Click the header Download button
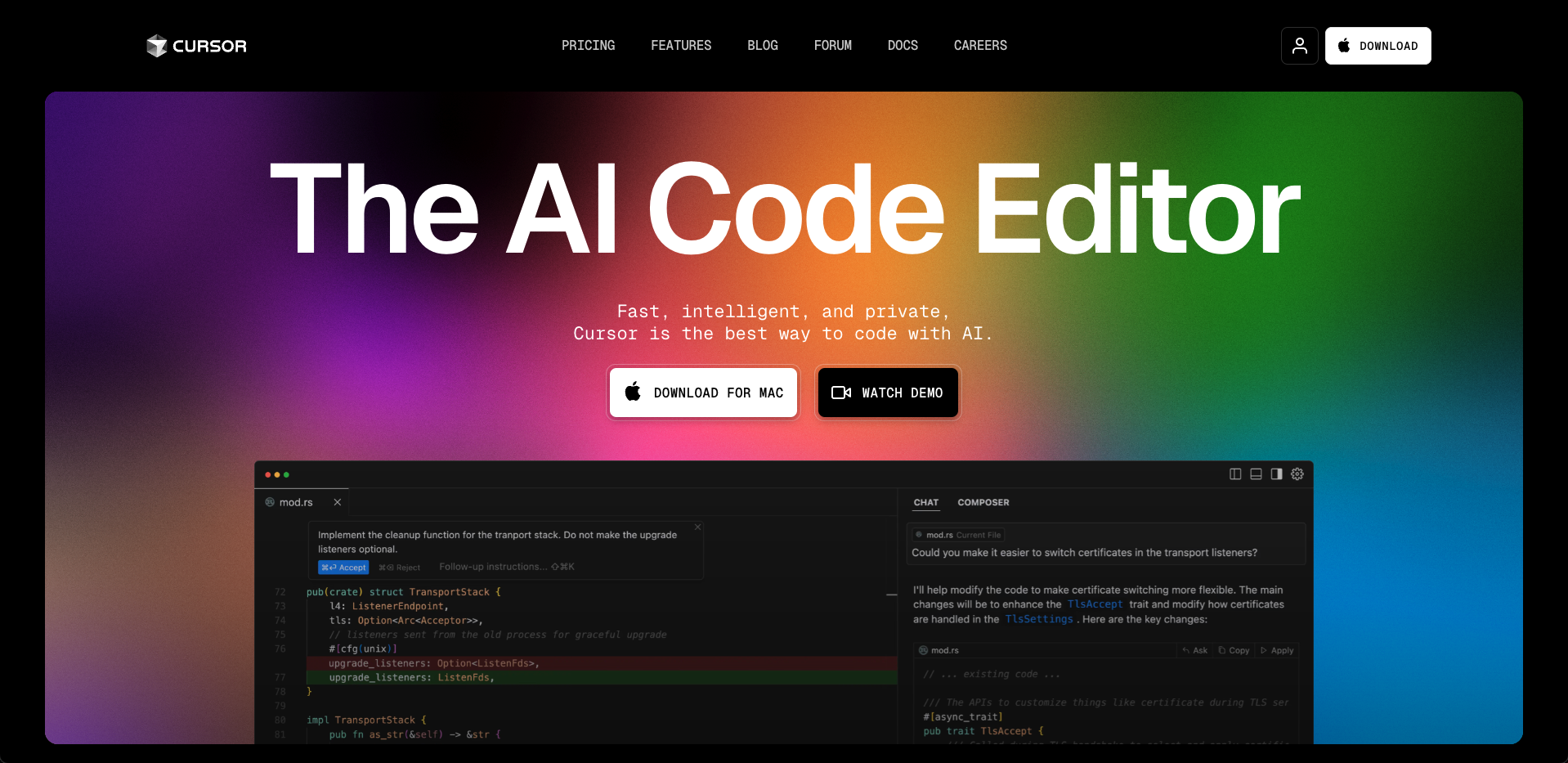The width and height of the screenshot is (1568, 763). [1378, 46]
